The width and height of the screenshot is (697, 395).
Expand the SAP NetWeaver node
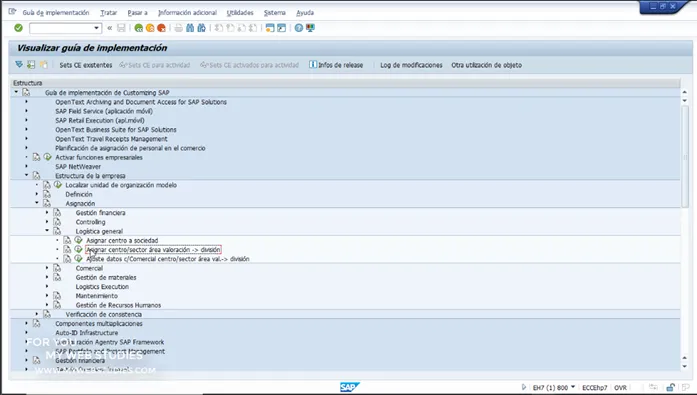pos(27,166)
